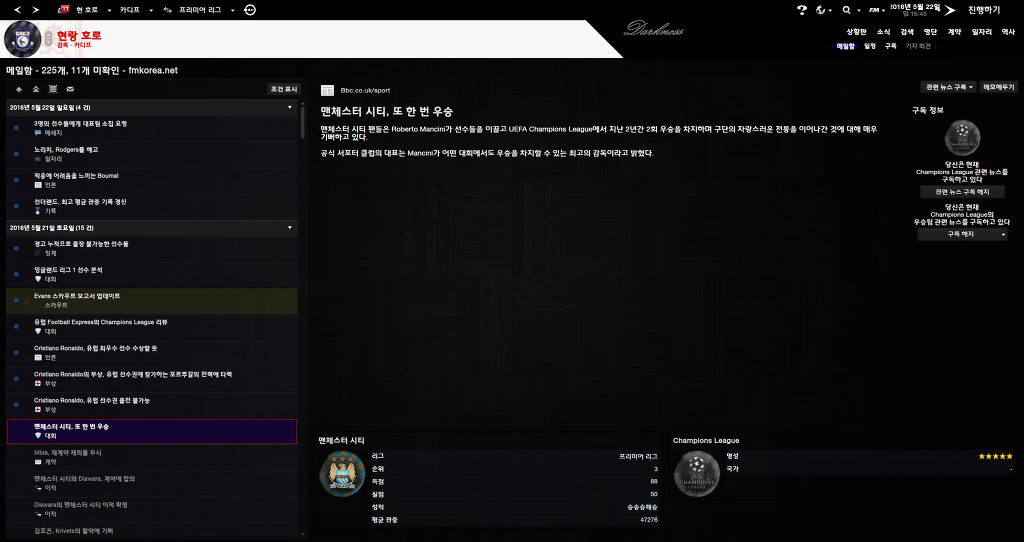Open the circular more-options icon in top bar

[249, 9]
